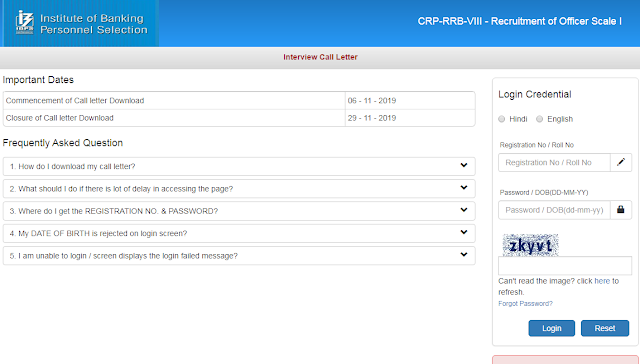Click the zkyvt captcha image
Image resolution: width=640 pixels, height=364 pixels.
click(531, 245)
